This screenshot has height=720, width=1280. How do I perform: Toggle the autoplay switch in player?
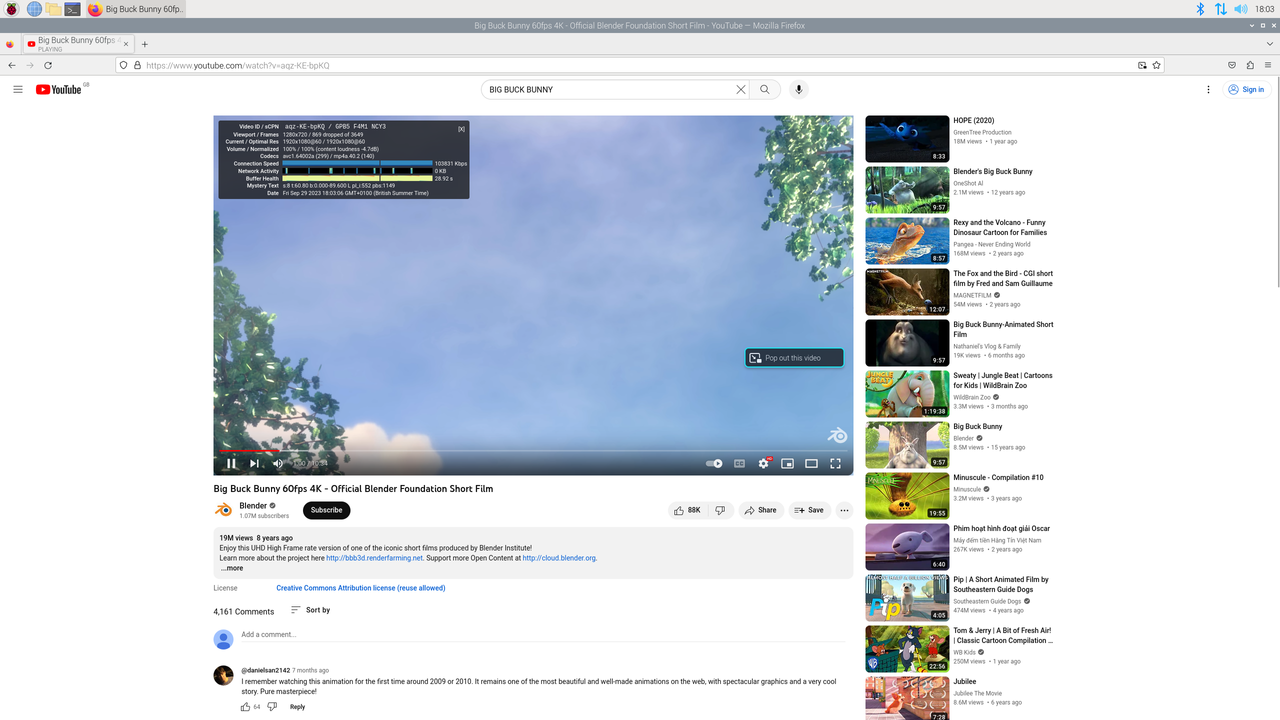tap(714, 463)
